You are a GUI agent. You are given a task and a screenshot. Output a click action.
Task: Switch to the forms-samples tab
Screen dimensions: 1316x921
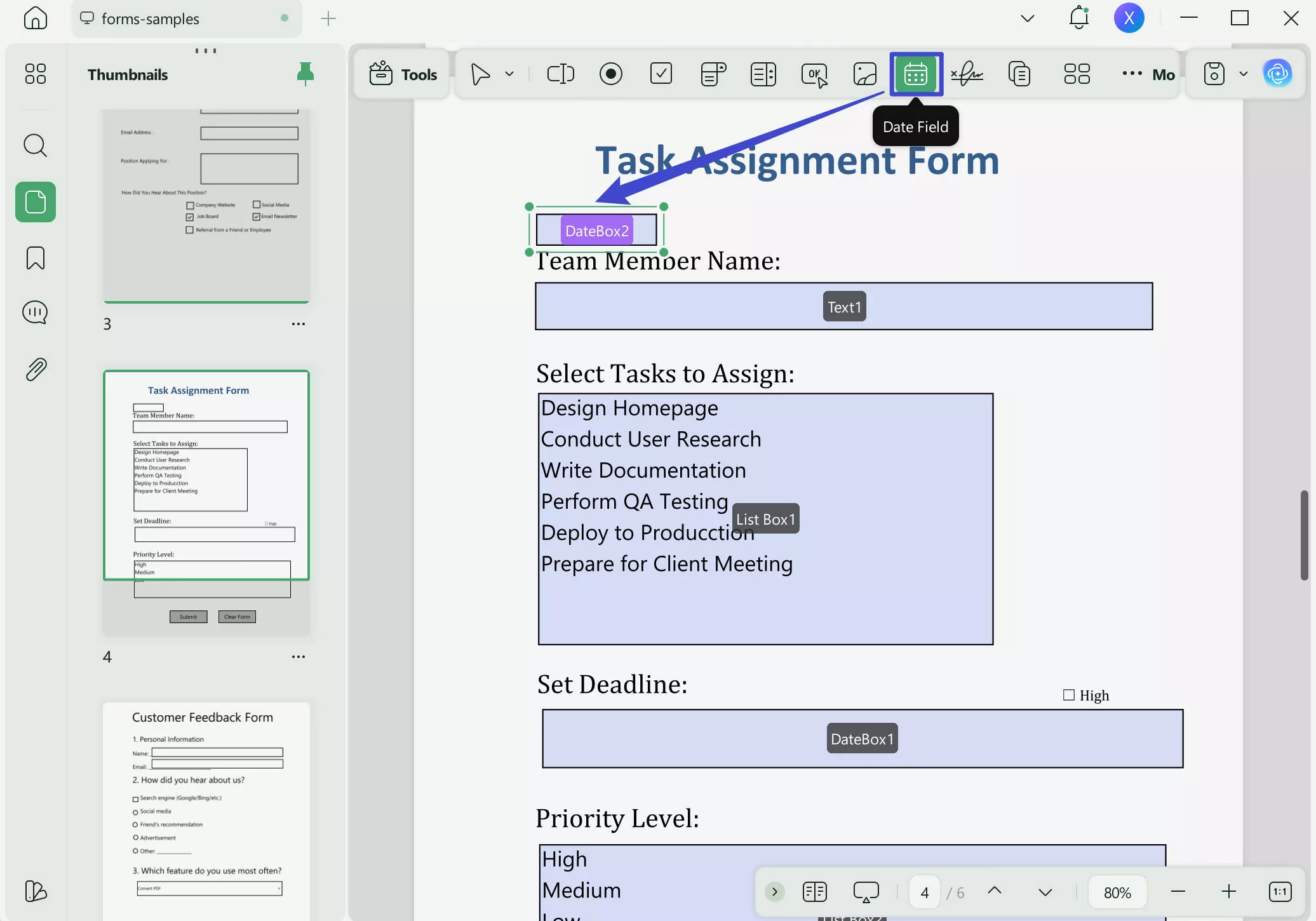[150, 19]
